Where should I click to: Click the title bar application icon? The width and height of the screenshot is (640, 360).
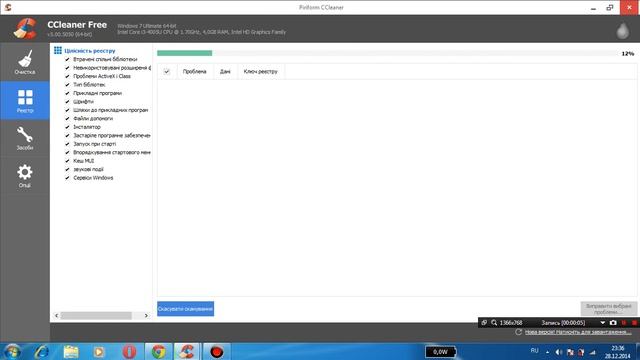pyautogui.click(x=8, y=7)
